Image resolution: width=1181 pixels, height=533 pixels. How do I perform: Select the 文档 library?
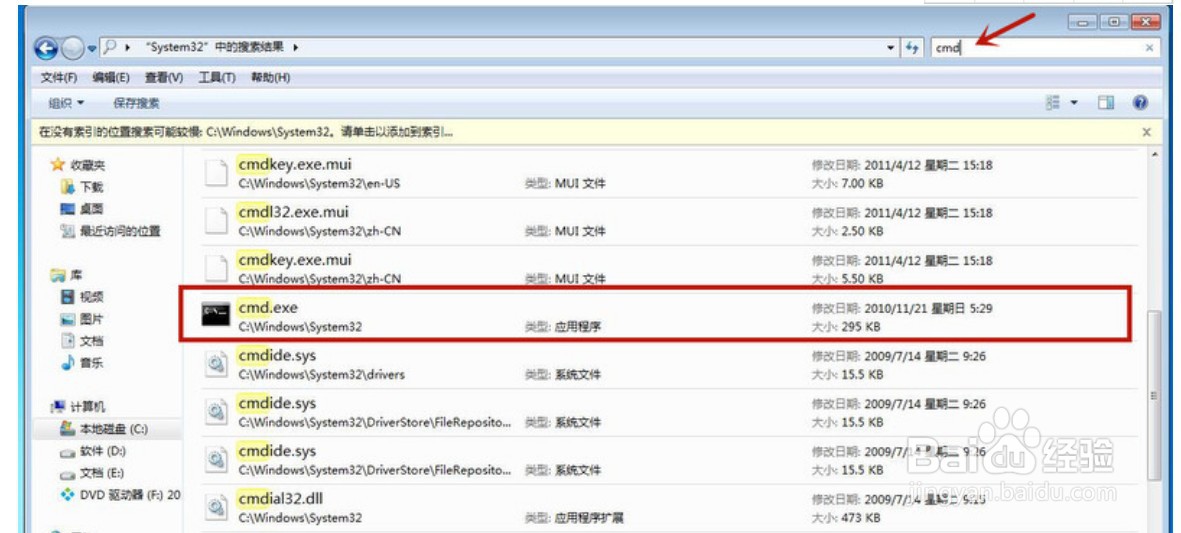pyautogui.click(x=83, y=340)
